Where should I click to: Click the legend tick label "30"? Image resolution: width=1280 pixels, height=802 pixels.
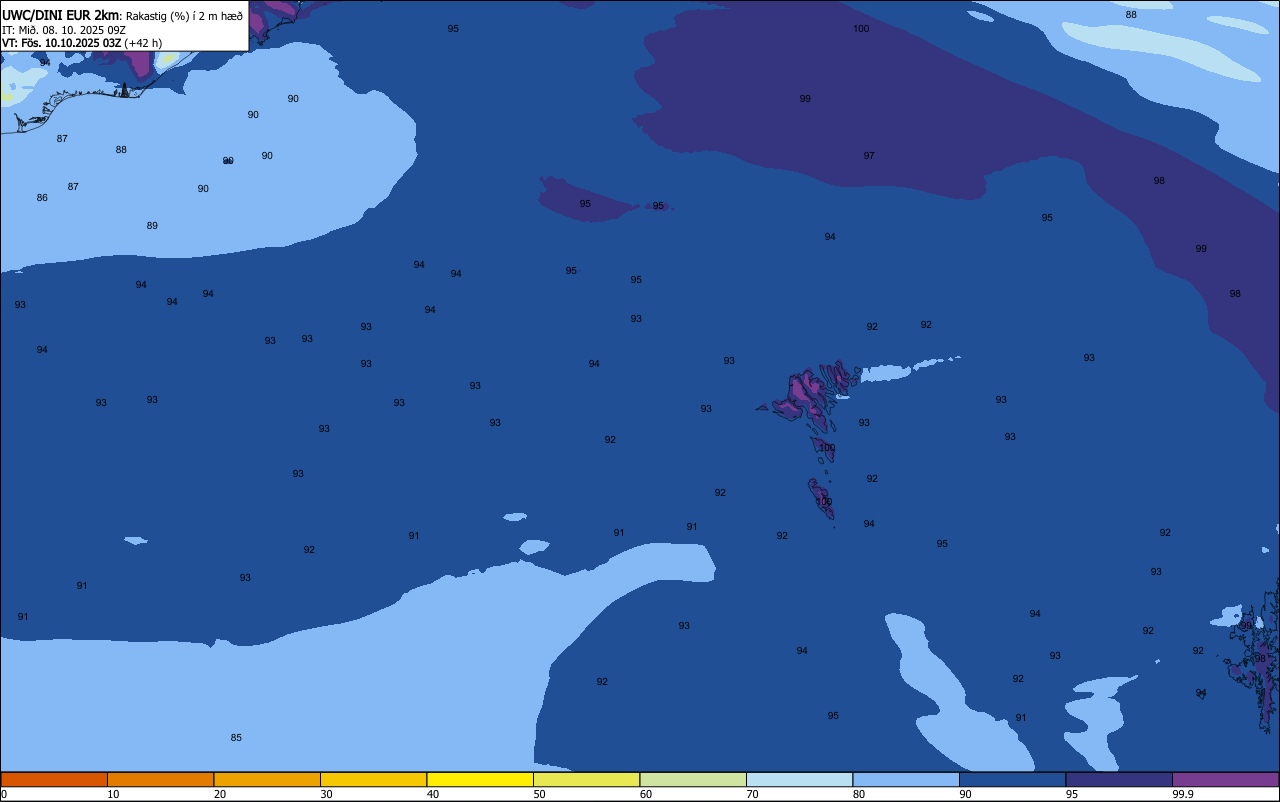pos(326,794)
